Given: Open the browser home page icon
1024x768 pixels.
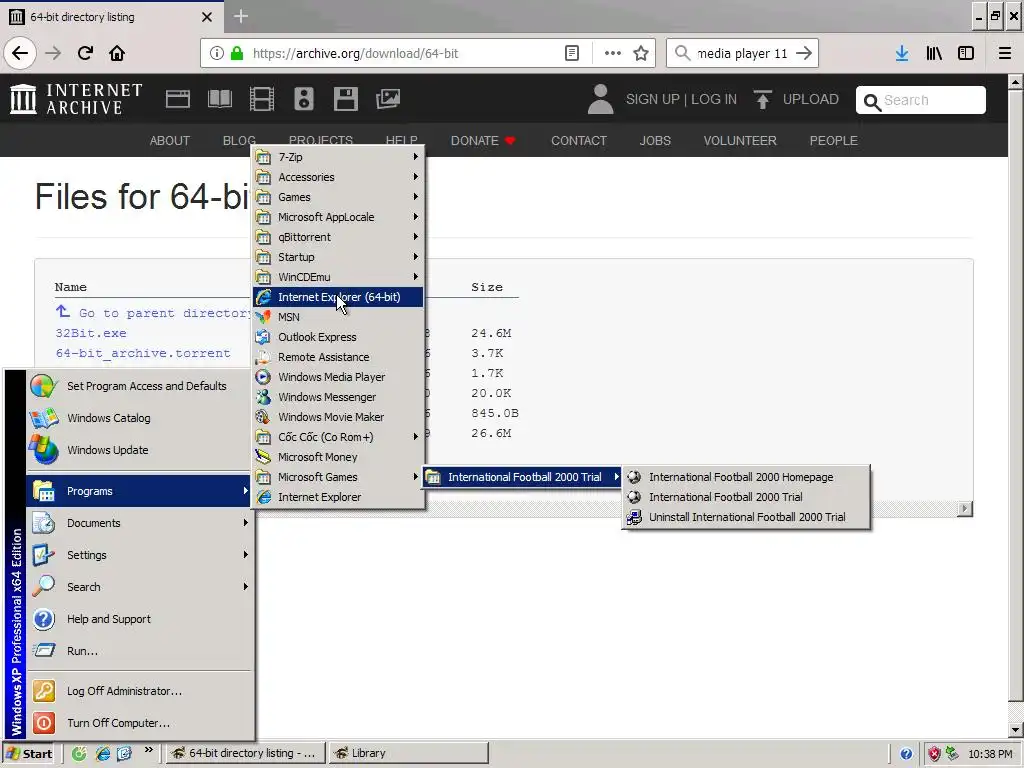Looking at the screenshot, I should point(117,53).
